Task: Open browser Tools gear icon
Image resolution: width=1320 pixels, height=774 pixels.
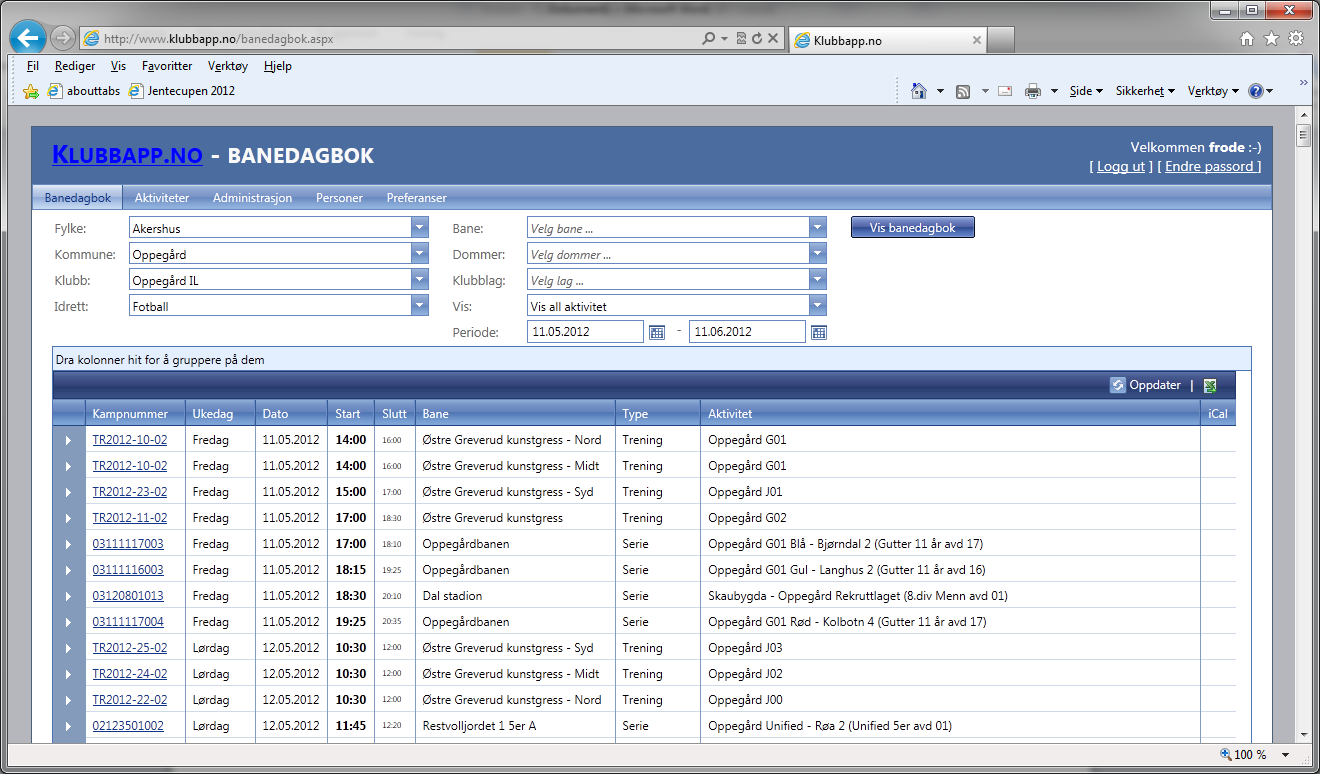Action: 1295,39
